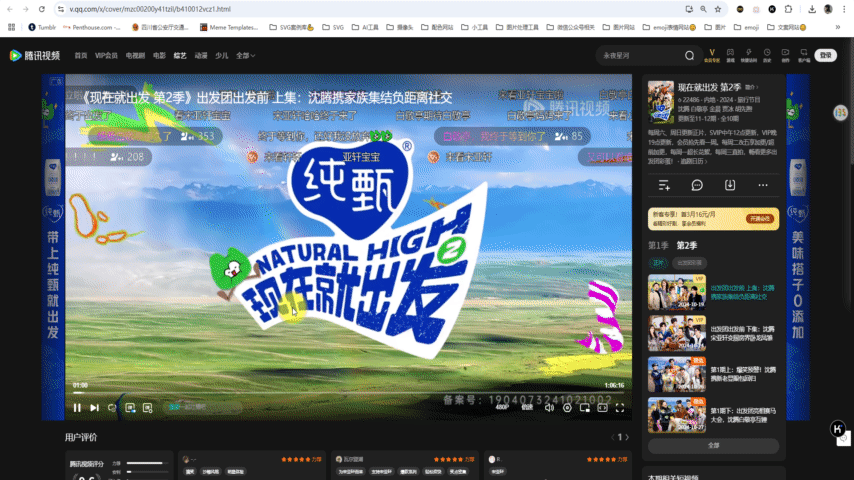
Task: Open the gold V member zone icon
Action: point(712,55)
